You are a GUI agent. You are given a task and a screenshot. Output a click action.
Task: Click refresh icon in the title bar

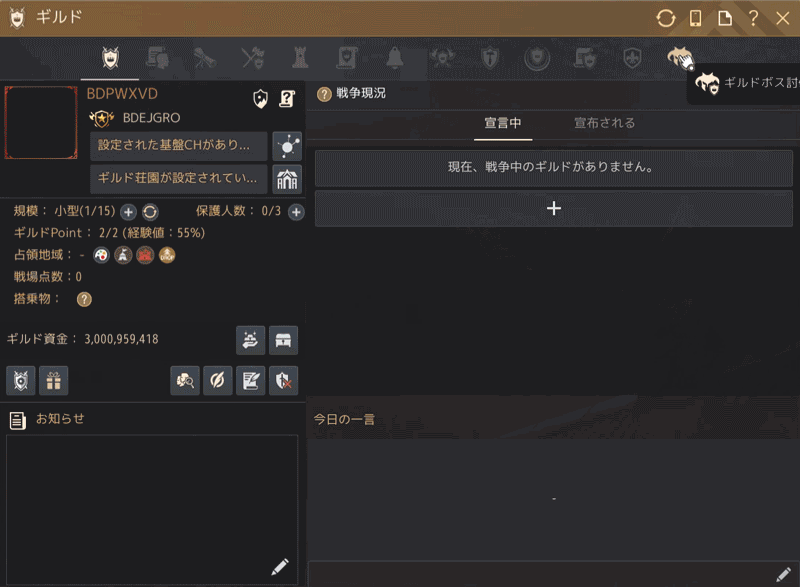point(665,18)
